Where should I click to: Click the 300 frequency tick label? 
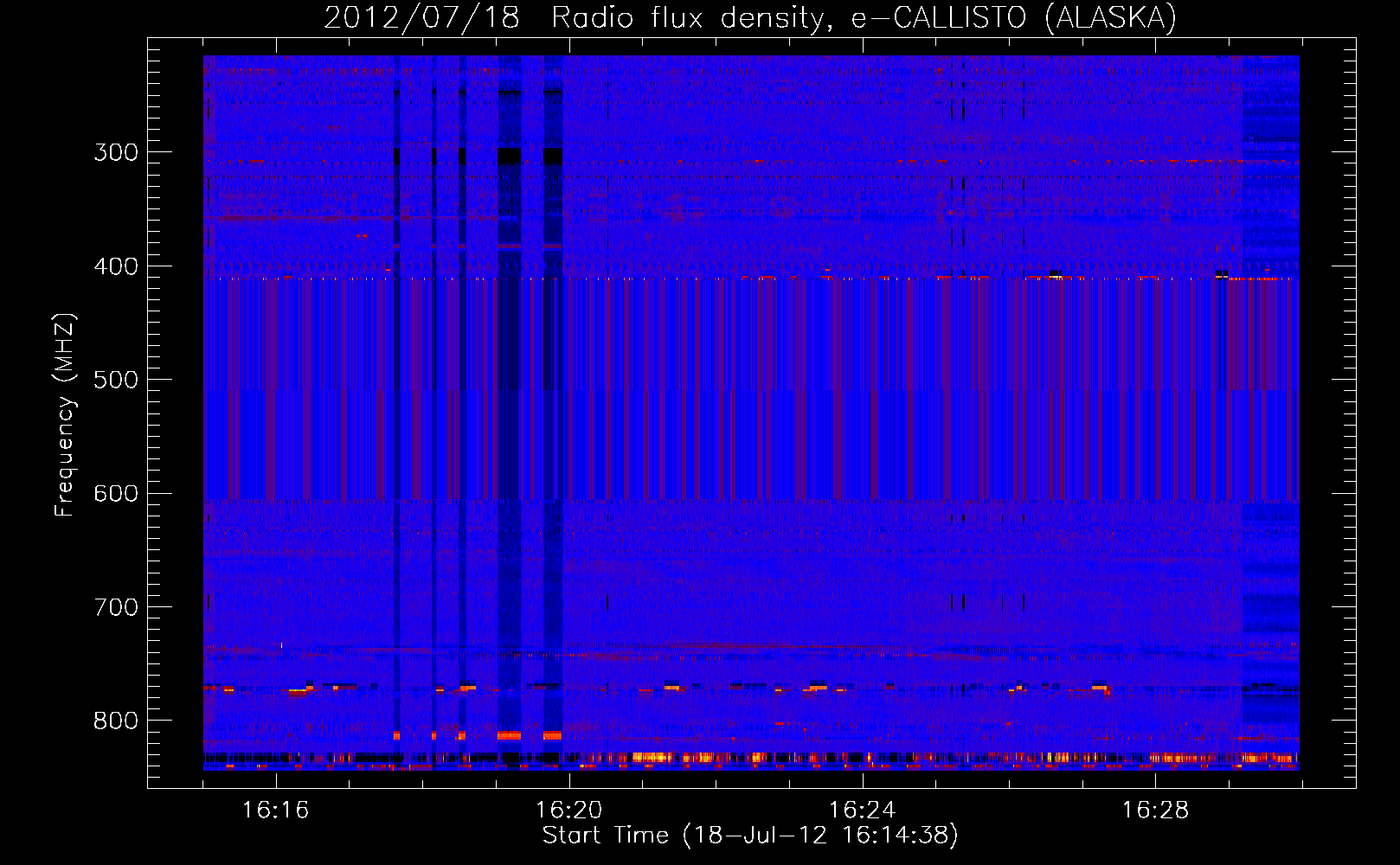click(116, 152)
